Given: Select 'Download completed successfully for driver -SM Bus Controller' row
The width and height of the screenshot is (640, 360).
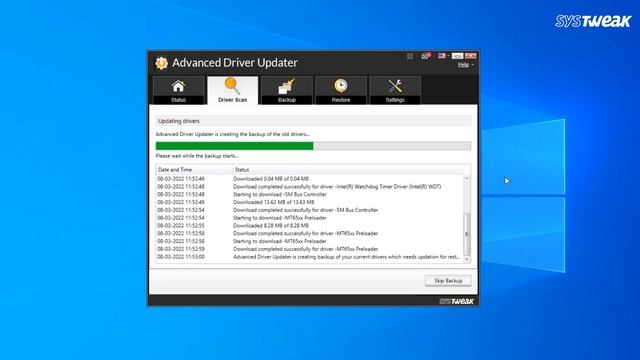Looking at the screenshot, I should (310, 210).
